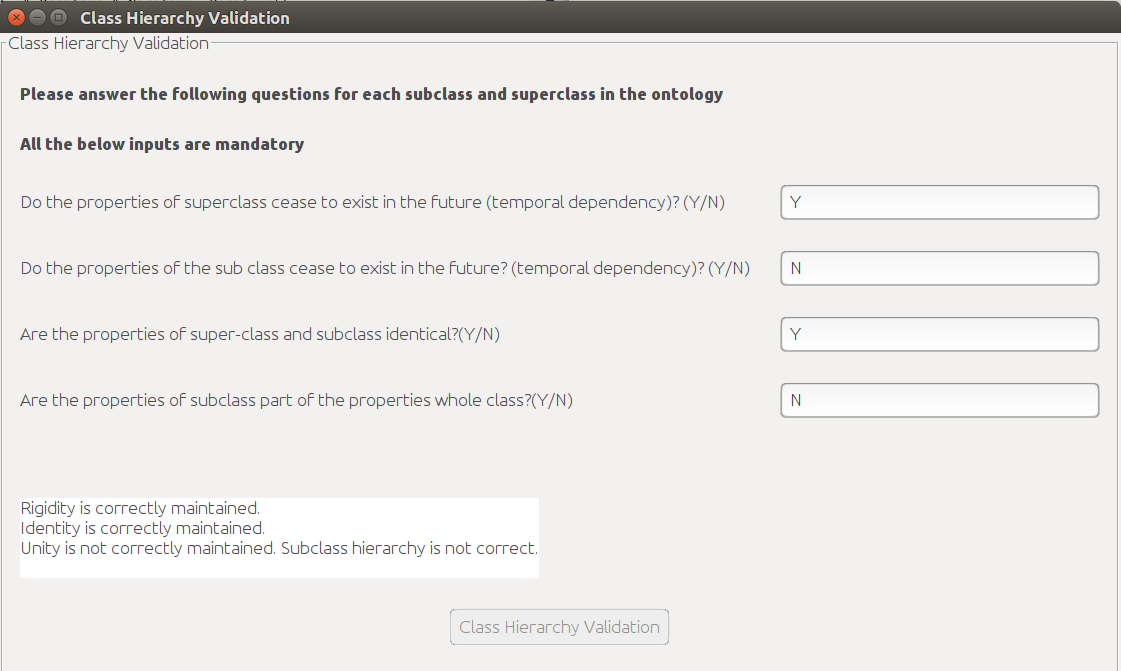
Task: Maximize the window using the title bar button
Action: pos(58,18)
